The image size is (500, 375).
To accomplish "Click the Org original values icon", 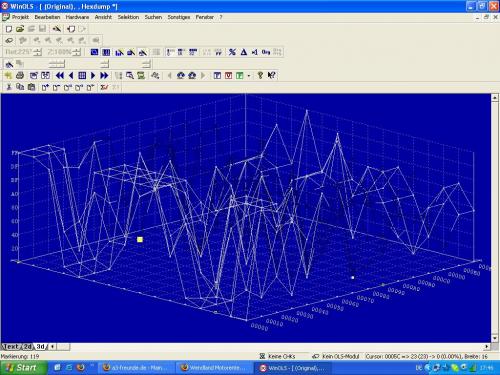I will click(266, 52).
